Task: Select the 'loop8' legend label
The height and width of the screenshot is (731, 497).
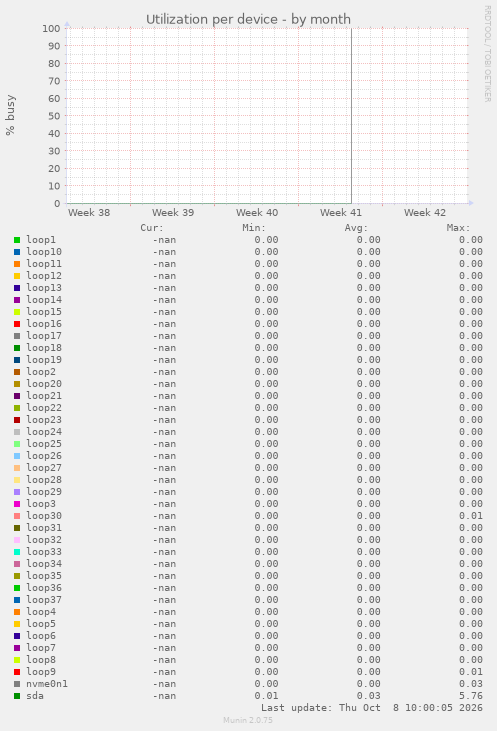Action: 41,660
